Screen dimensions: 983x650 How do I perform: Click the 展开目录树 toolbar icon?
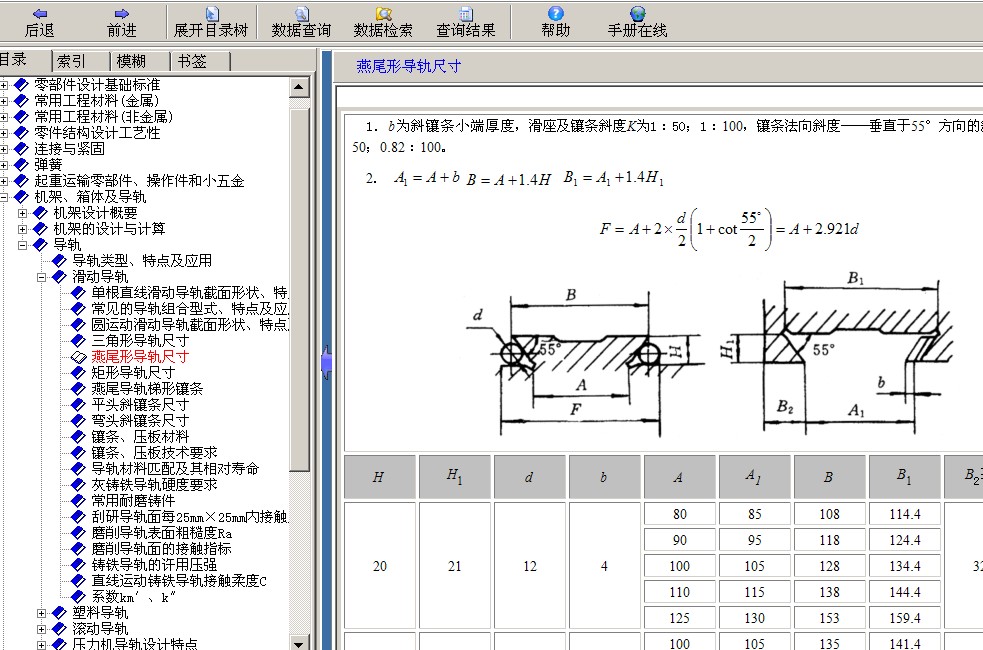pyautogui.click(x=212, y=13)
